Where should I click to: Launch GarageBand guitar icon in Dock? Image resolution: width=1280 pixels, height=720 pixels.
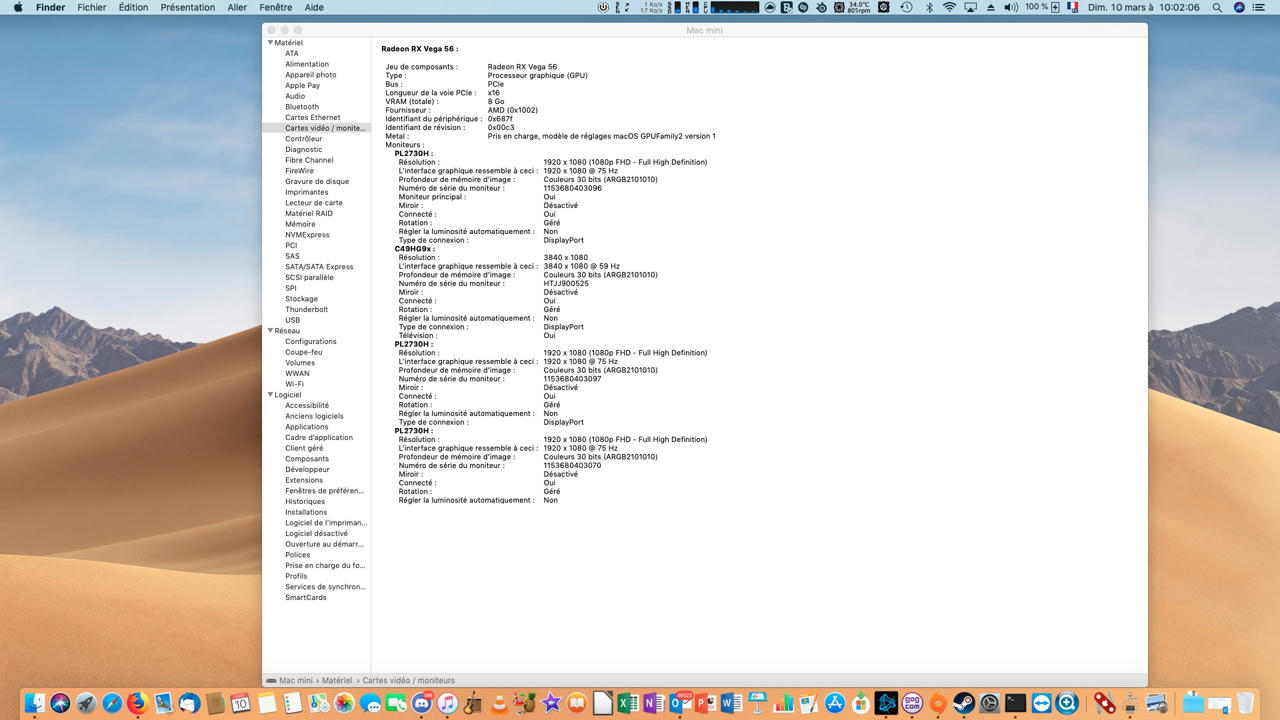point(473,703)
